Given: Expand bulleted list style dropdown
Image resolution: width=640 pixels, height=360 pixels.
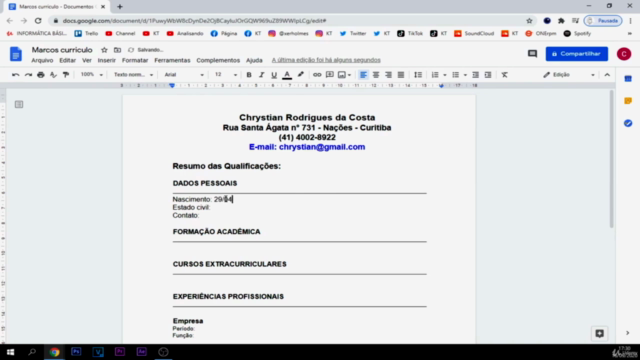Looking at the screenshot, I should click(x=465, y=75).
